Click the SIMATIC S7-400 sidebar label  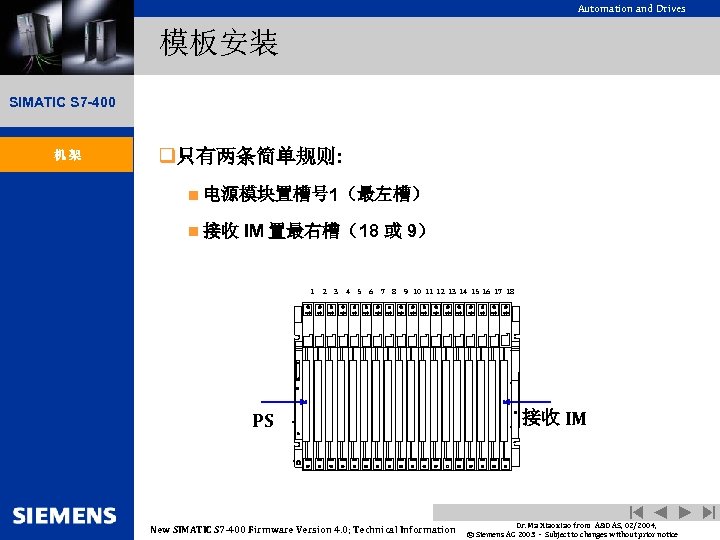coord(62,102)
